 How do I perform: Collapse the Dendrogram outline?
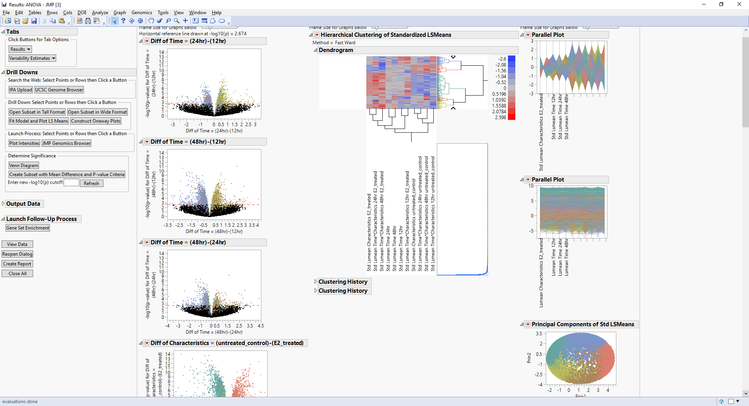point(315,50)
